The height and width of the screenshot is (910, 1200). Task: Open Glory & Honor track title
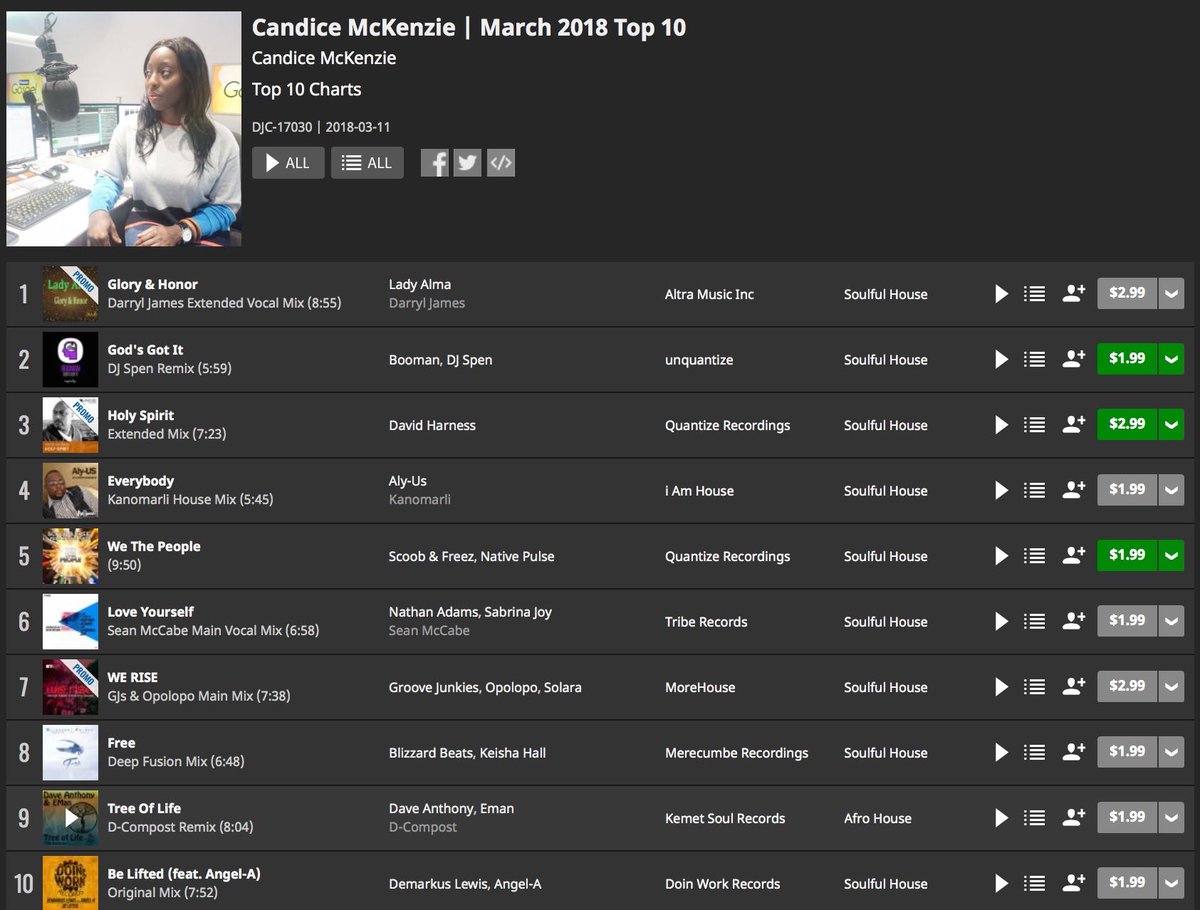[152, 284]
